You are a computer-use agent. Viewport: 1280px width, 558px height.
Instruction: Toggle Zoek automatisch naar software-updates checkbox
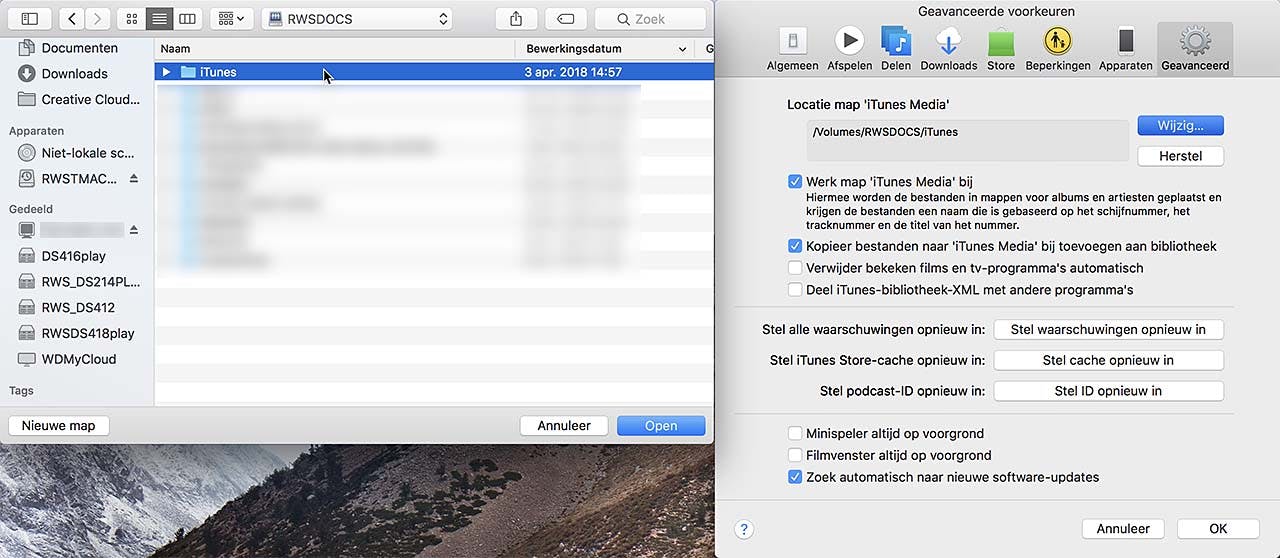point(795,477)
